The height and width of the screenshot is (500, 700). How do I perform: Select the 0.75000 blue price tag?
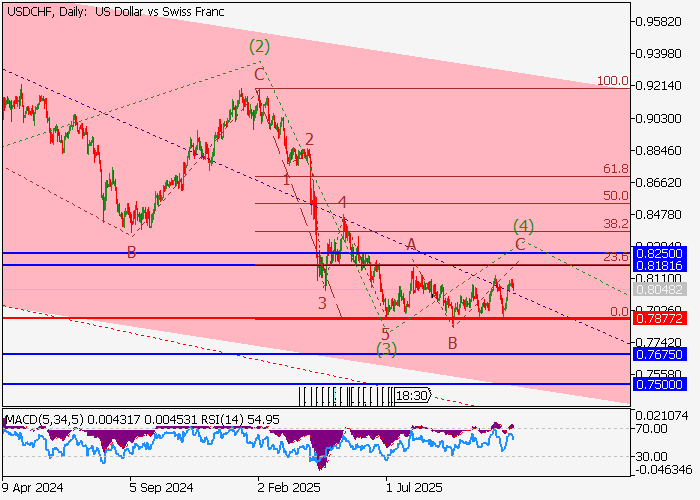(663, 384)
